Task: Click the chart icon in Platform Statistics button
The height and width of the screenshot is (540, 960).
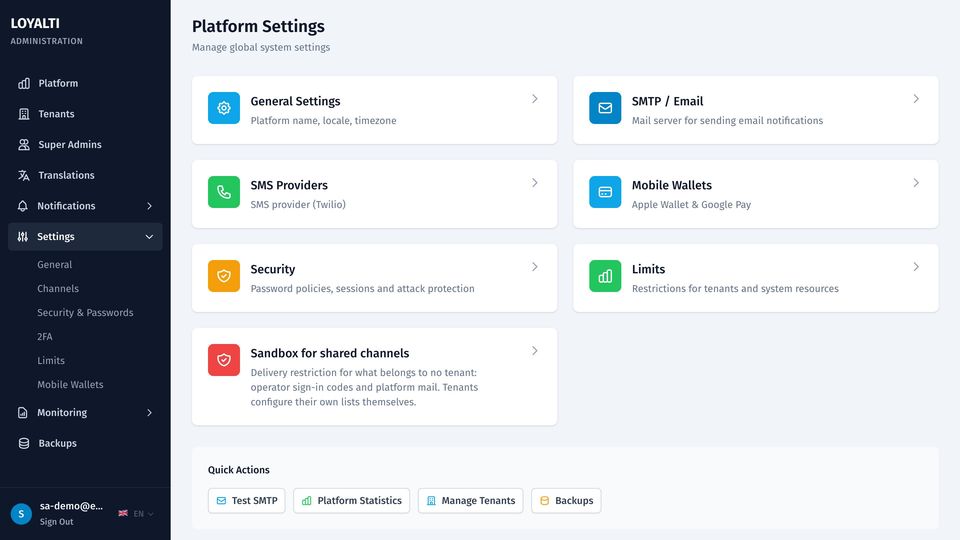Action: [x=307, y=501]
